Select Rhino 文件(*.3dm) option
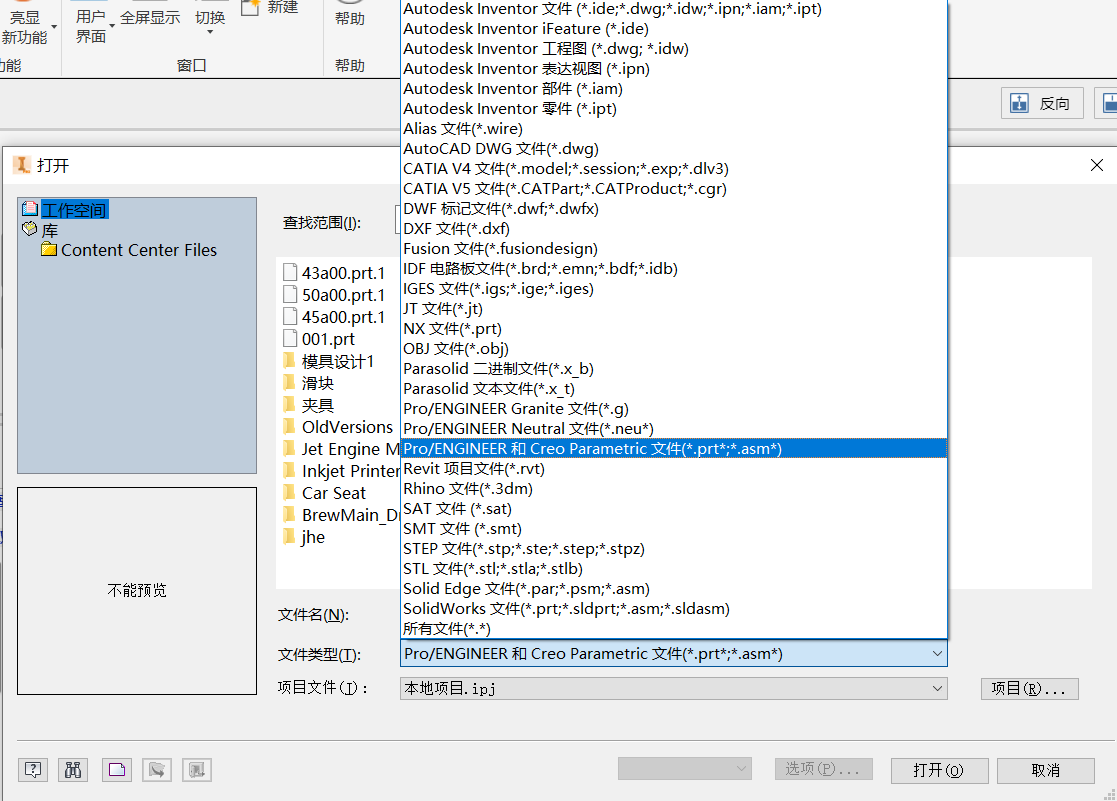The image size is (1117, 801). 674,489
